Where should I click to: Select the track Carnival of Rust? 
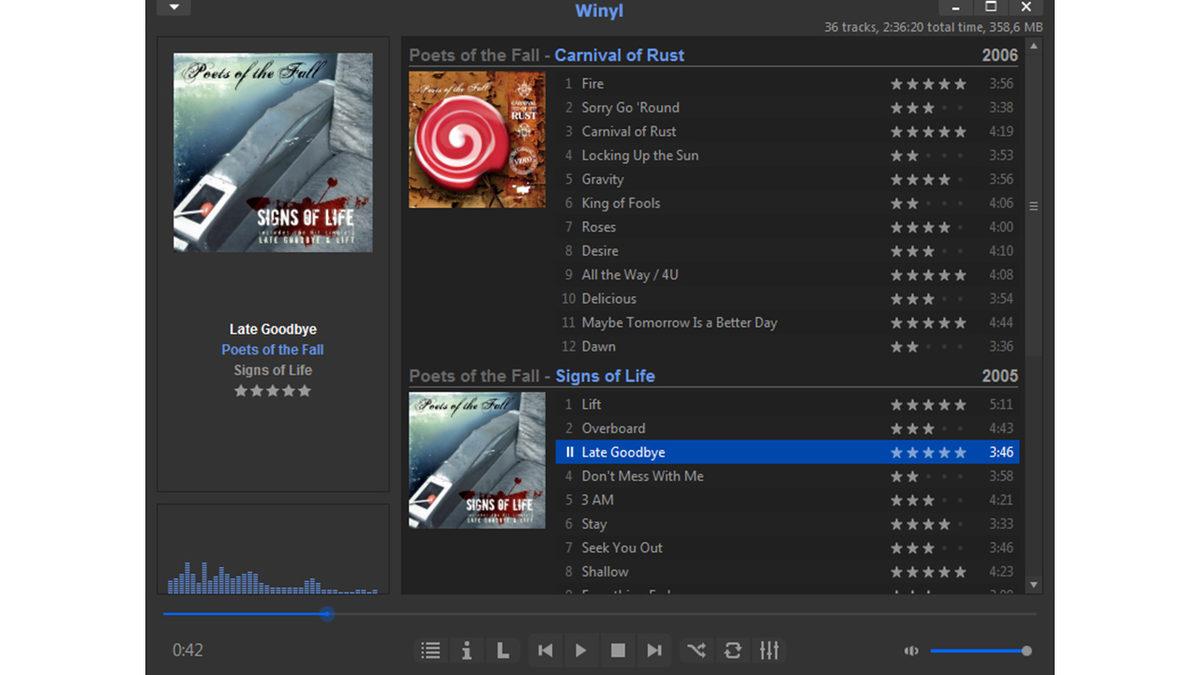pos(628,131)
